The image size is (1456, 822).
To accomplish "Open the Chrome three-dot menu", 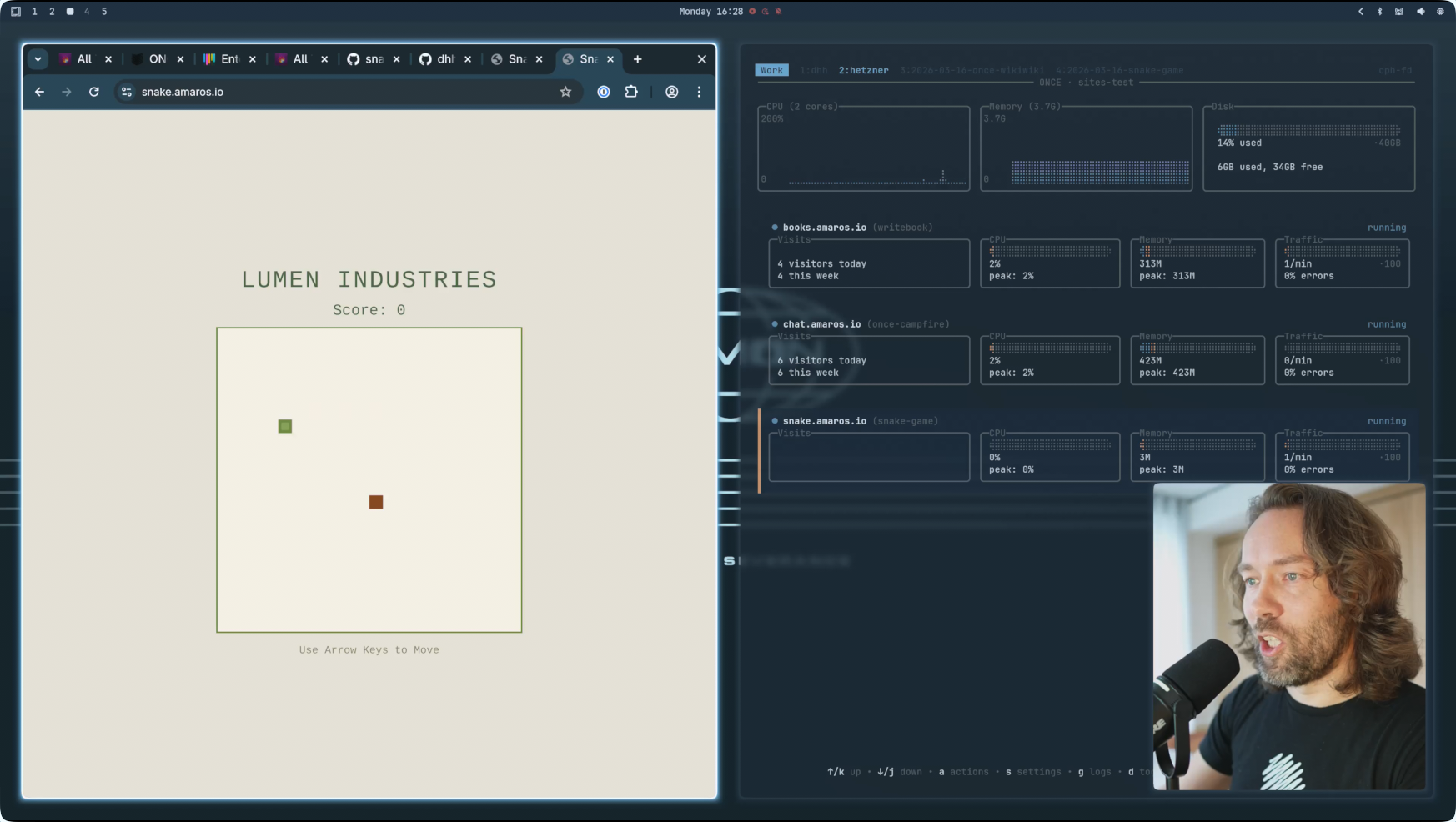I will click(x=700, y=92).
